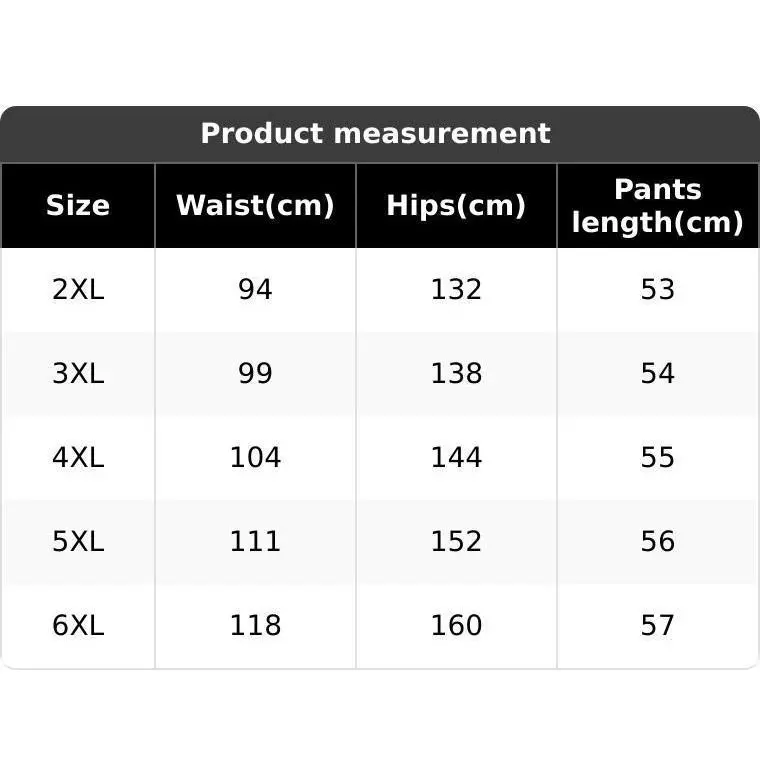Select the 6XL size row label
Screen dimensions: 760x760
click(x=78, y=626)
